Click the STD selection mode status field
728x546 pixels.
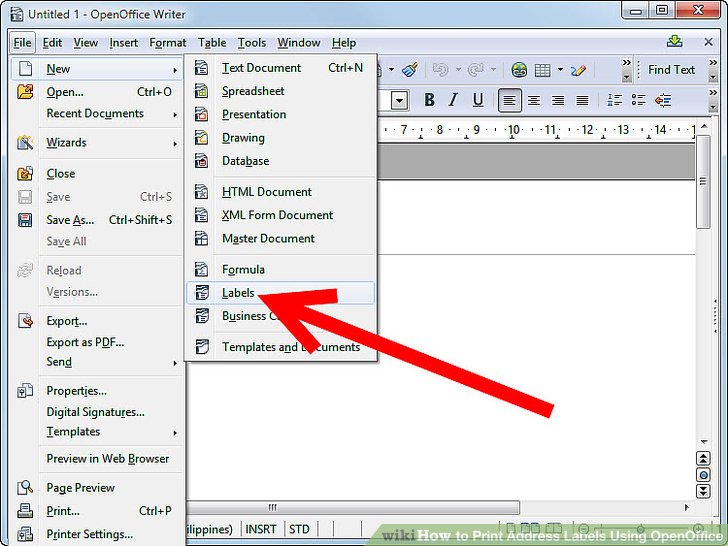tap(299, 529)
